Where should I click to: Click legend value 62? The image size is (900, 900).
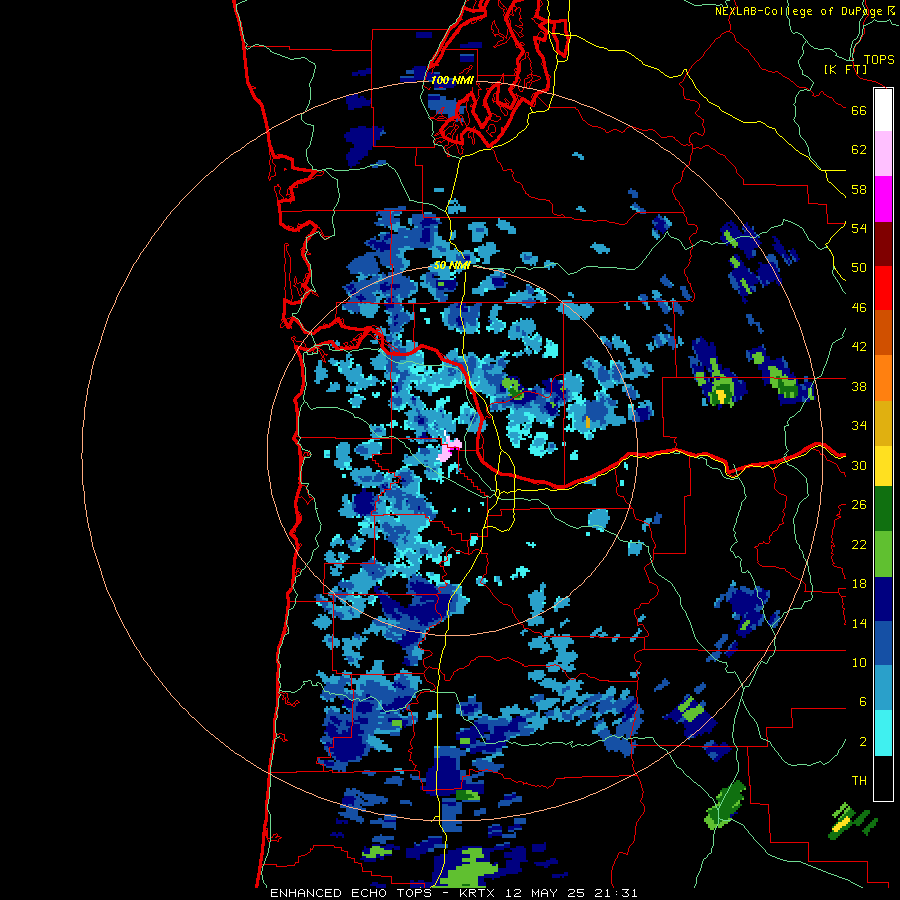coord(859,150)
